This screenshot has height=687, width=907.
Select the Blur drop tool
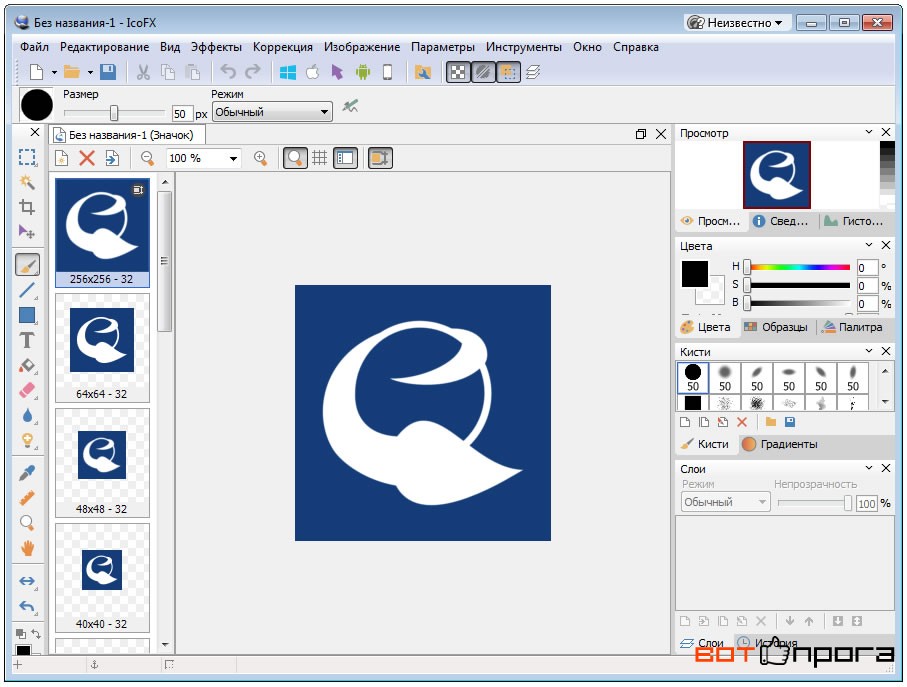(x=27, y=416)
